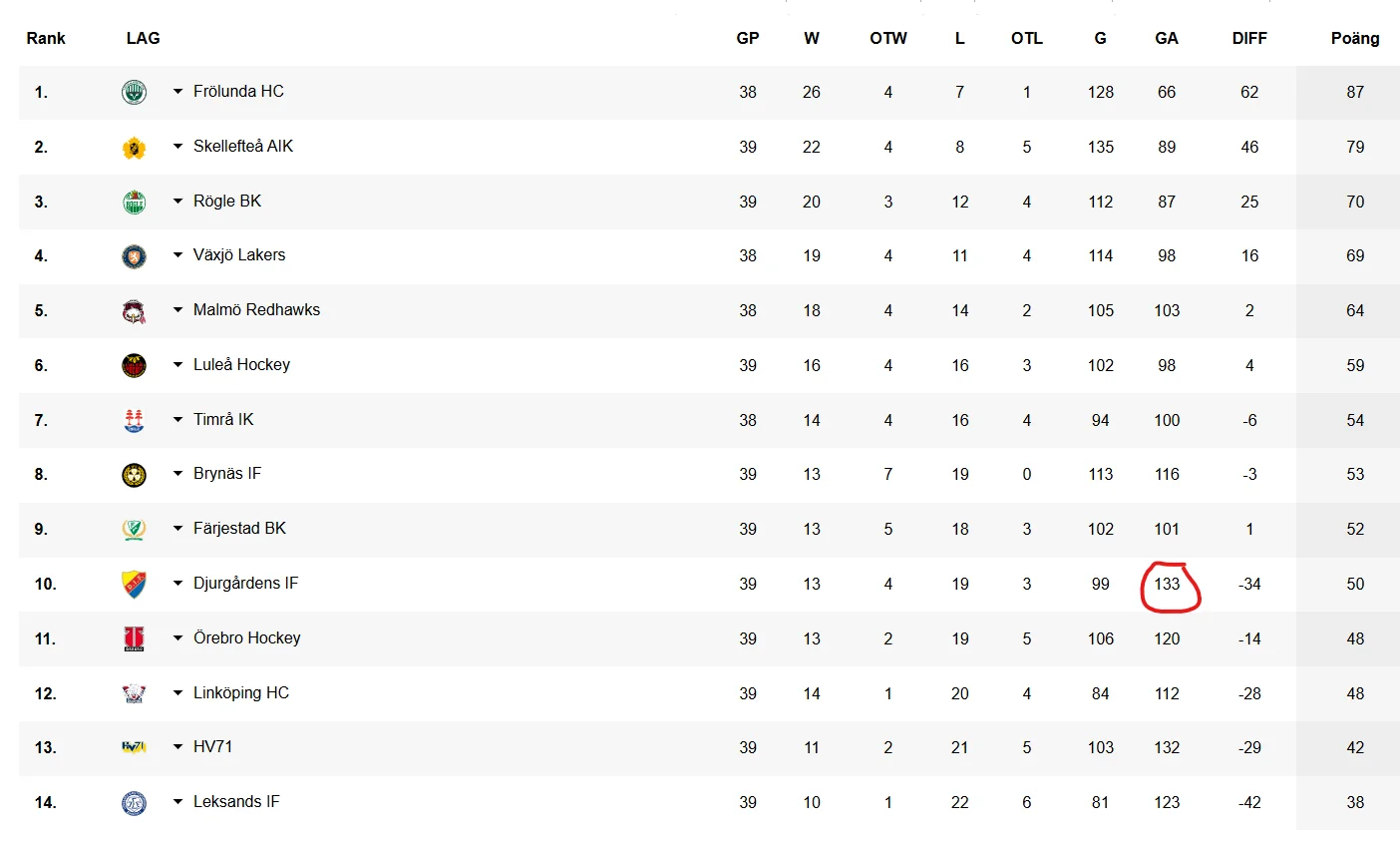
Task: Expand the Brynäs IF dropdown arrow
Action: pyautogui.click(x=177, y=474)
